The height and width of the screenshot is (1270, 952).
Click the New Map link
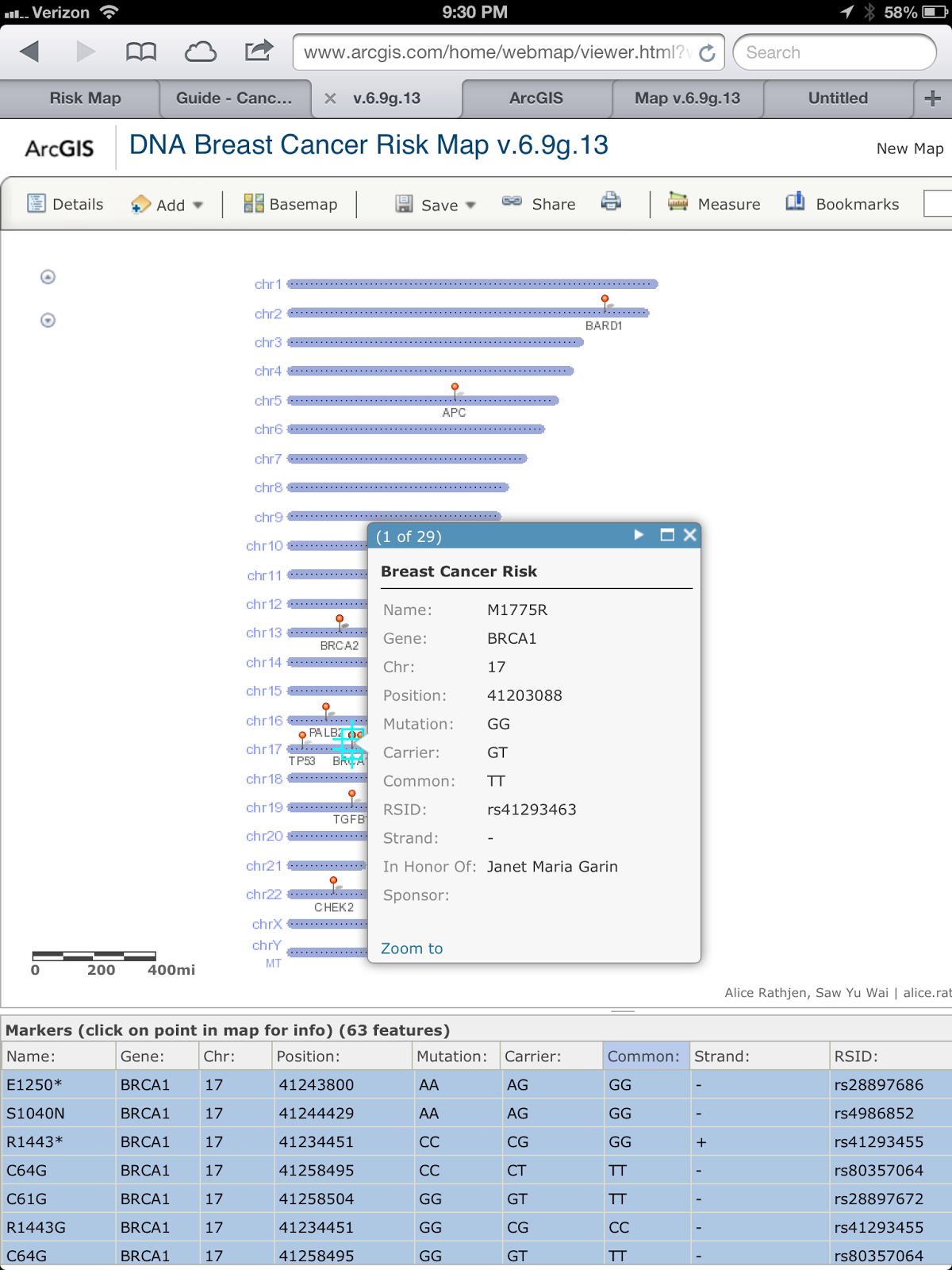pyautogui.click(x=910, y=148)
